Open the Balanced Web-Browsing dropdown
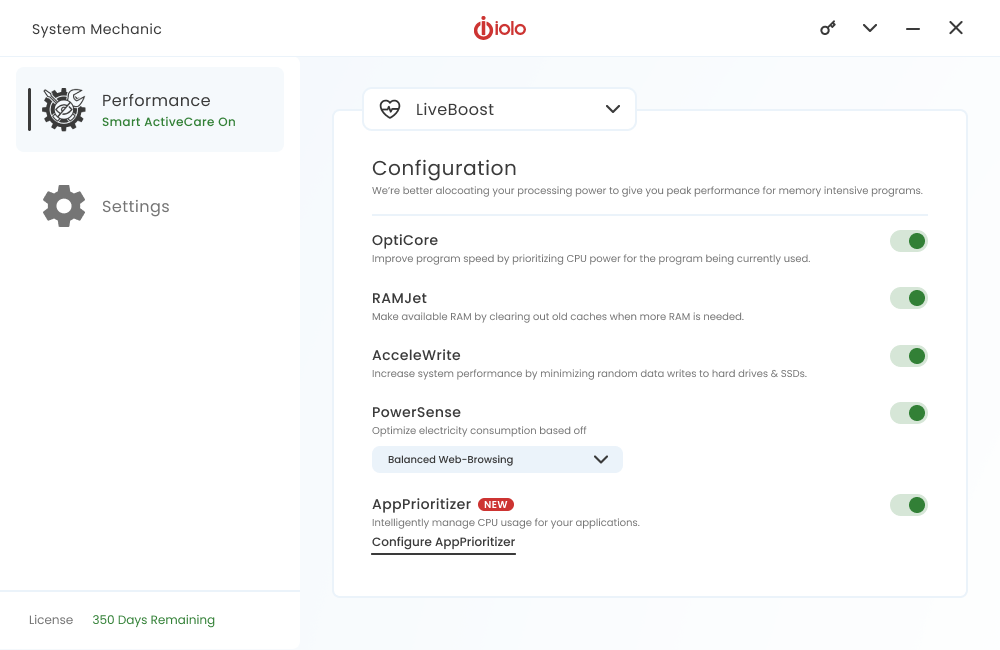This screenshot has width=1000, height=650. (497, 460)
